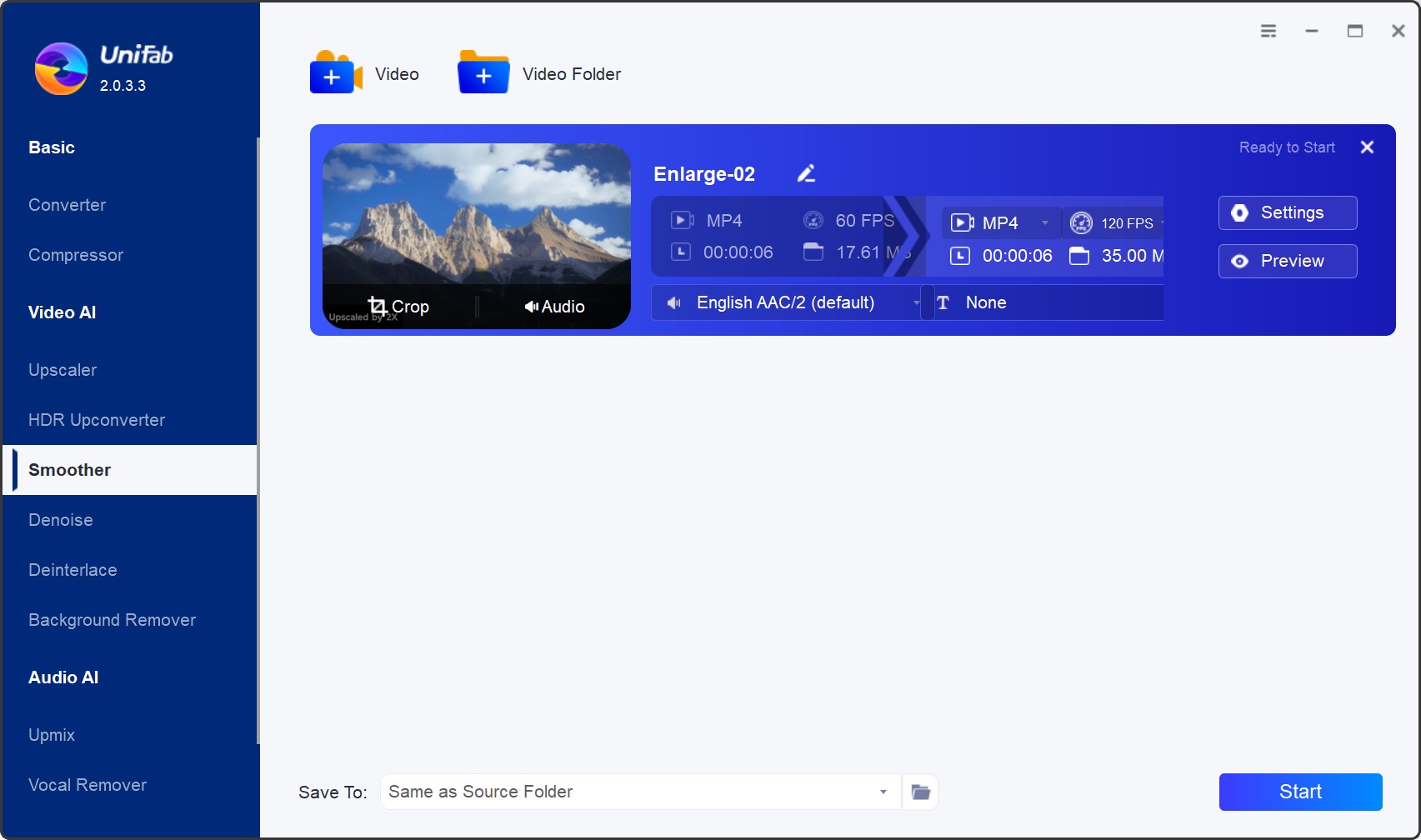Open the hamburger menu at the top right
The image size is (1421, 840).
(1268, 30)
